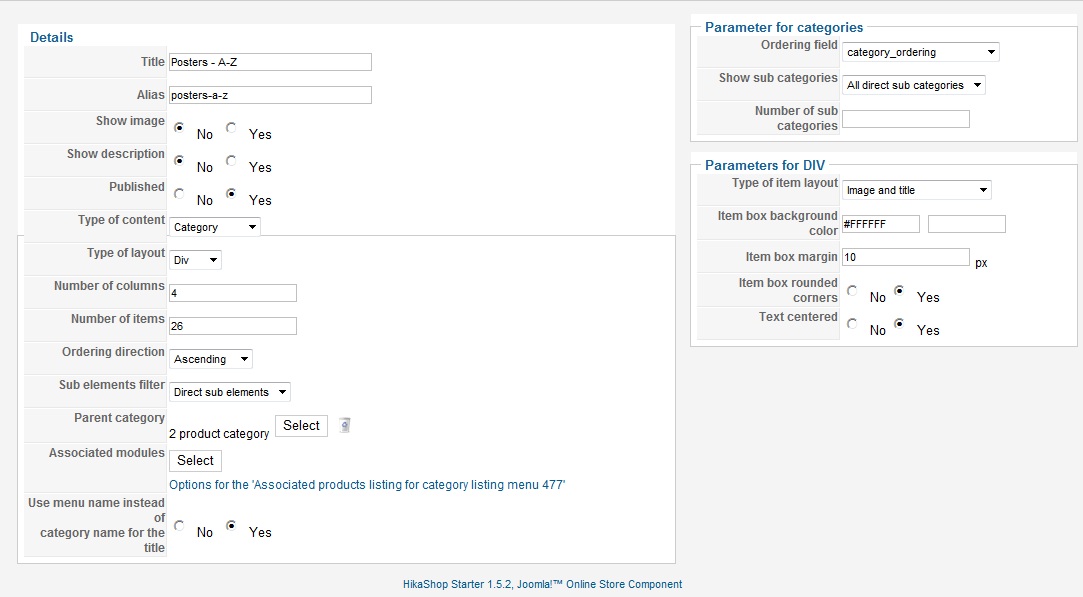Open Options for Associated products listing link
This screenshot has width=1083, height=597.
(367, 484)
